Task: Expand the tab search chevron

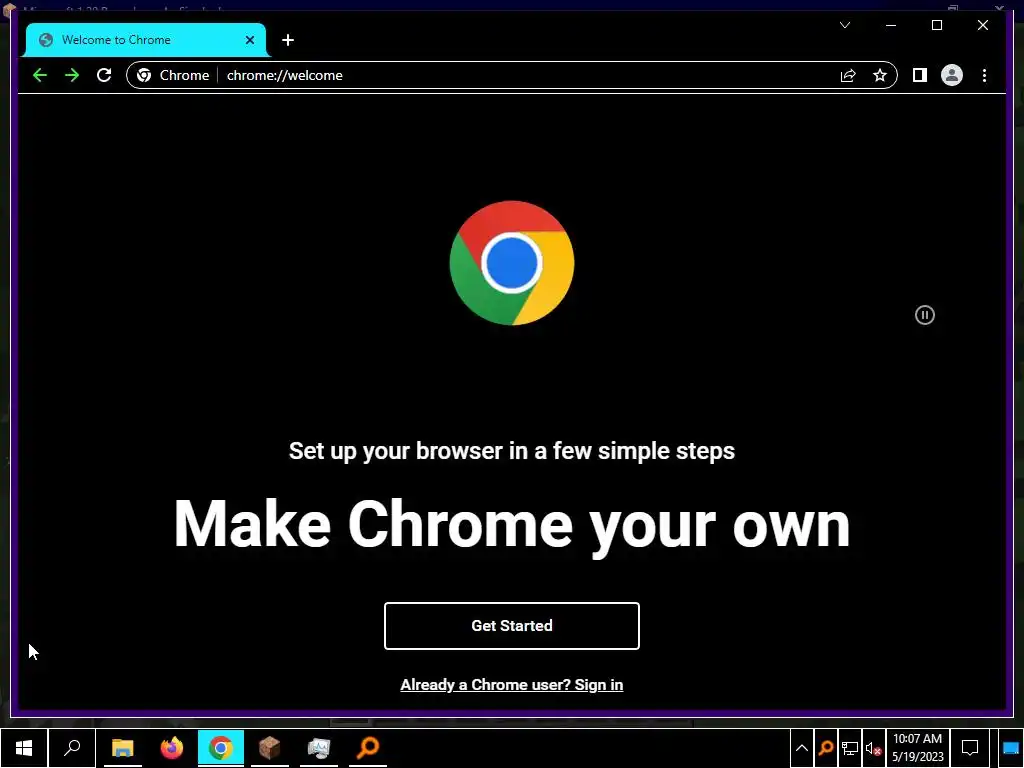Action: (845, 25)
